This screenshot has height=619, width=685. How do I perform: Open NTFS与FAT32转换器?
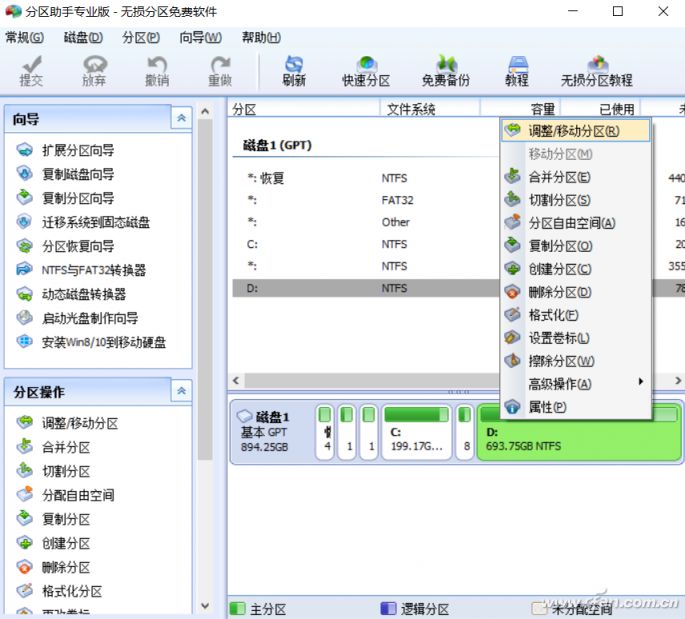coord(81,270)
